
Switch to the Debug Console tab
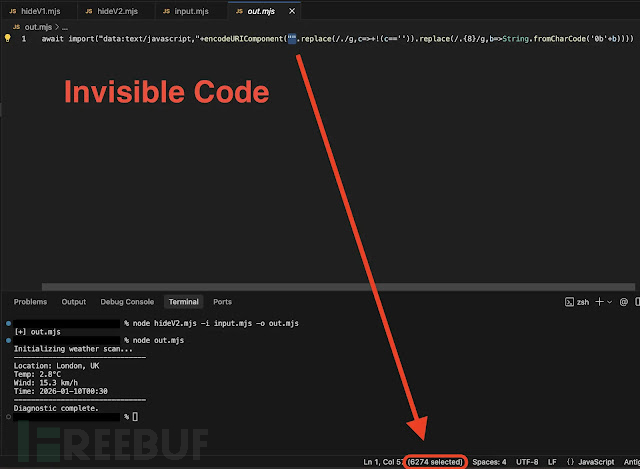point(127,302)
